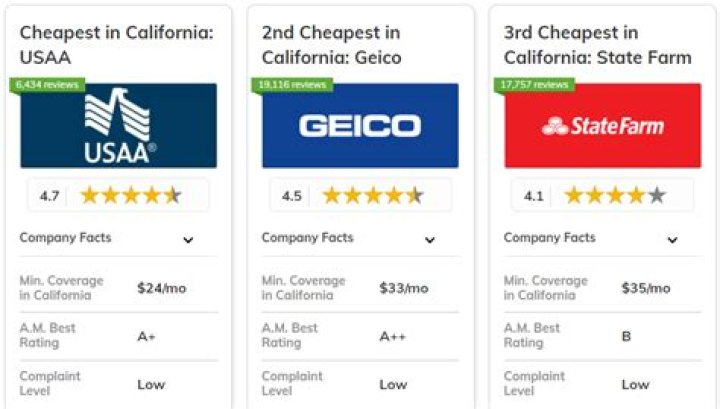Click the $33/mo Geico minimum coverage price
This screenshot has width=720, height=409.
[x=404, y=288]
